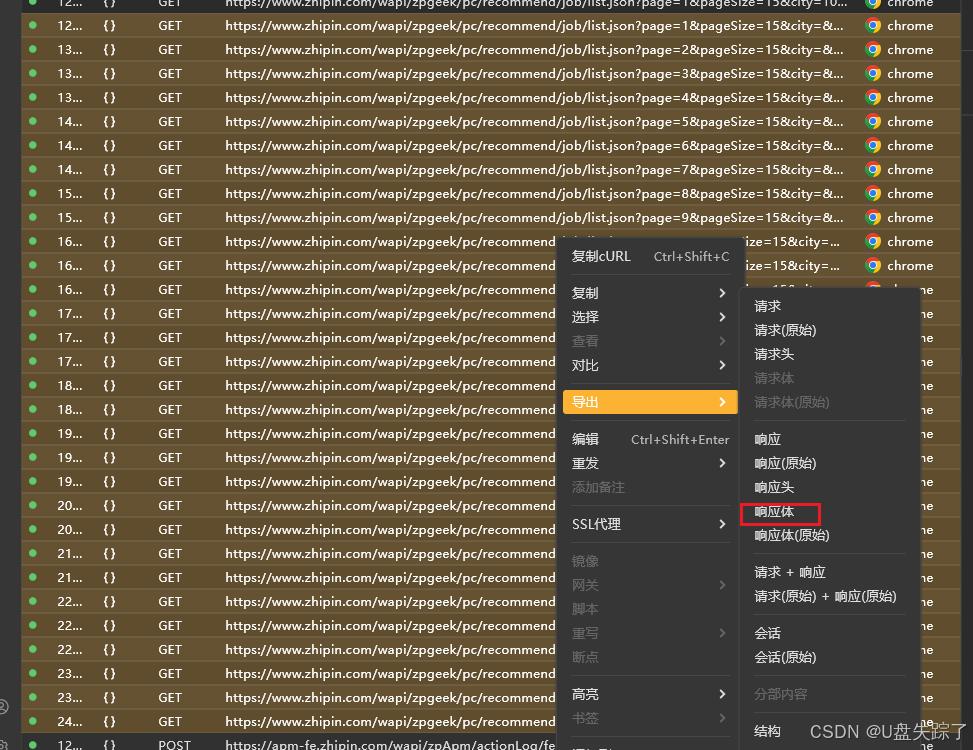
Task: Click green status dot on the page=5 row
Action: tap(33, 121)
